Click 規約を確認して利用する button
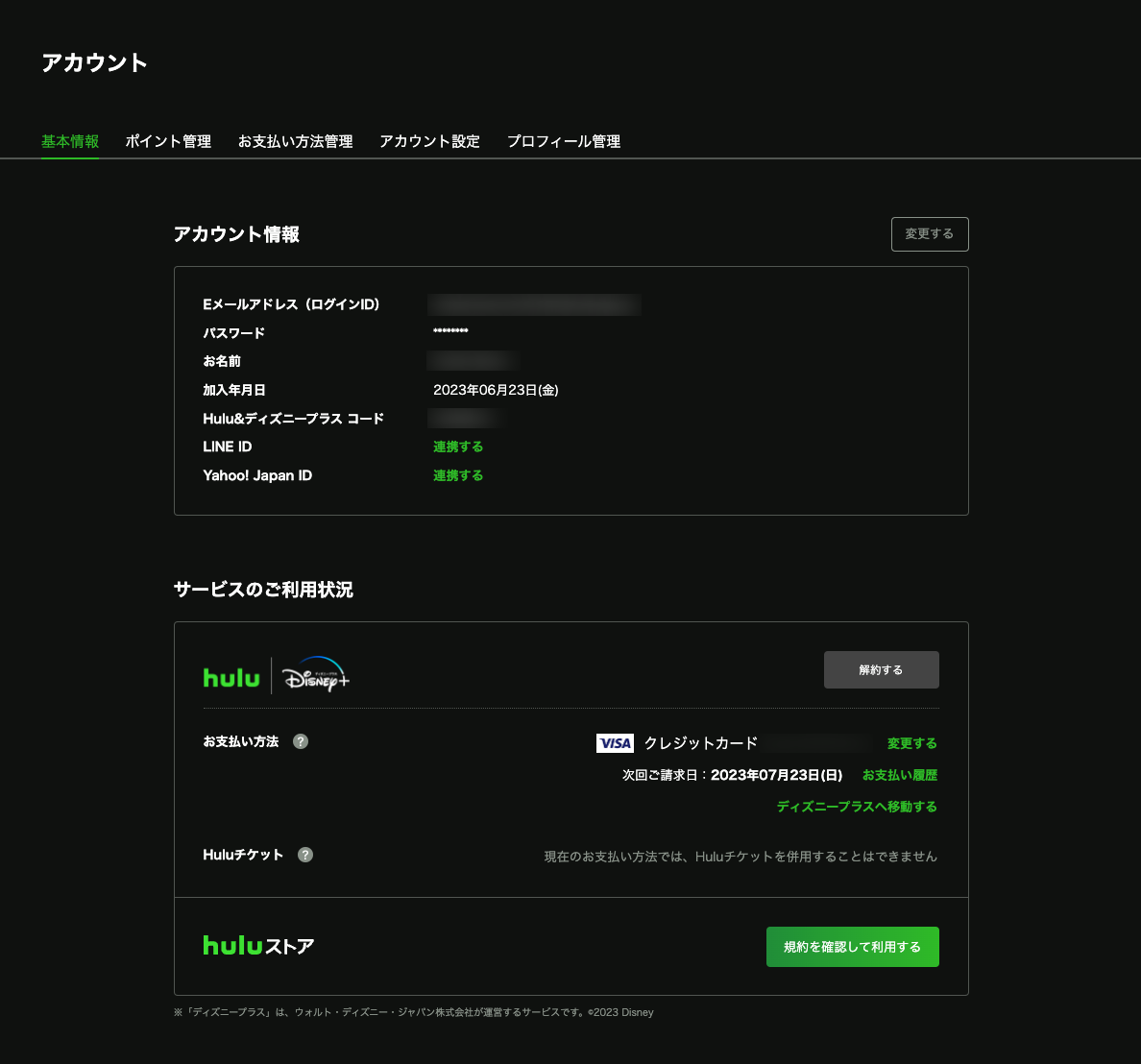The height and width of the screenshot is (1064, 1141). (852, 947)
